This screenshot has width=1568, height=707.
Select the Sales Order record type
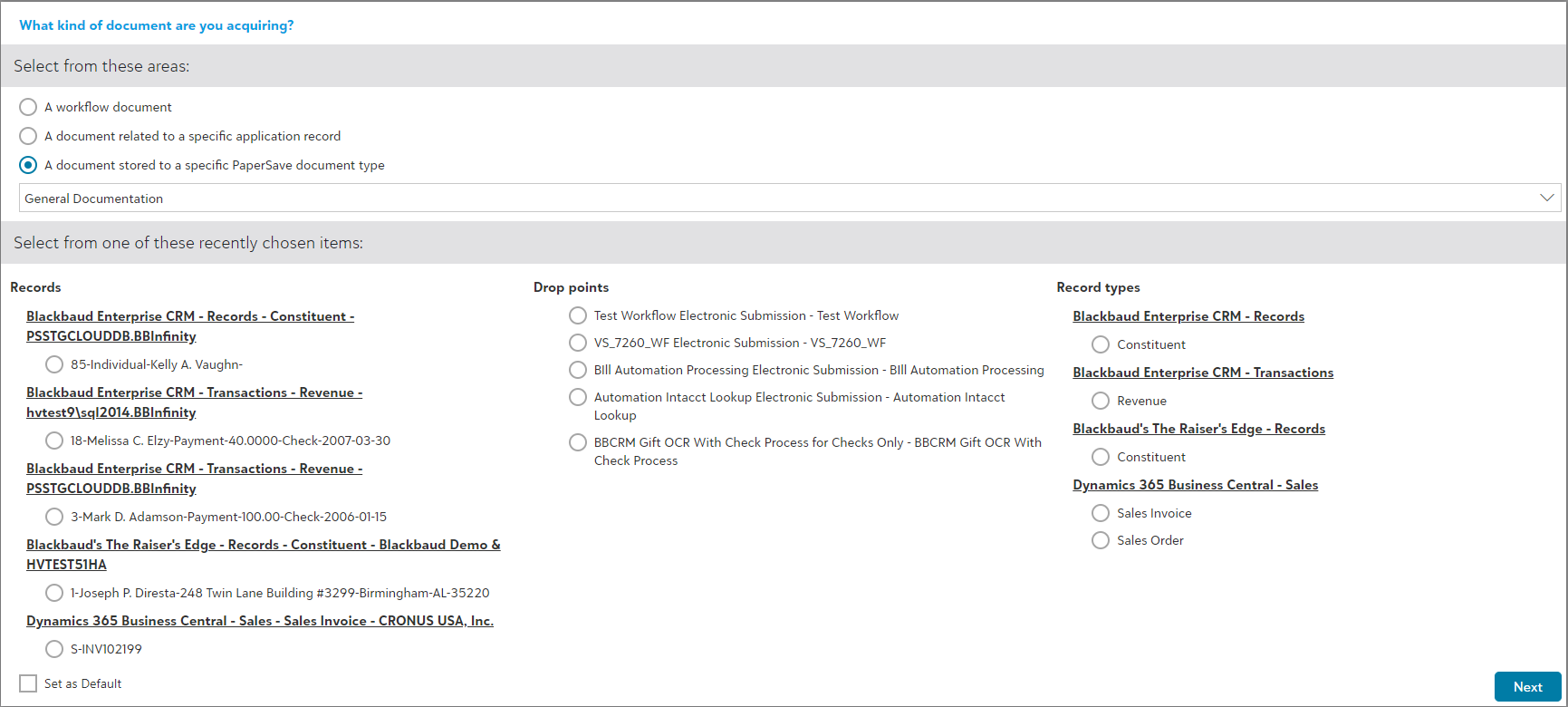[x=1101, y=540]
